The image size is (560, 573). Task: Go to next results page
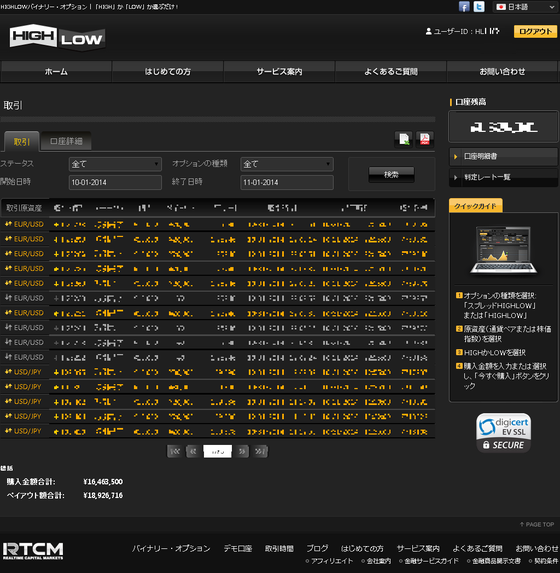click(x=242, y=452)
